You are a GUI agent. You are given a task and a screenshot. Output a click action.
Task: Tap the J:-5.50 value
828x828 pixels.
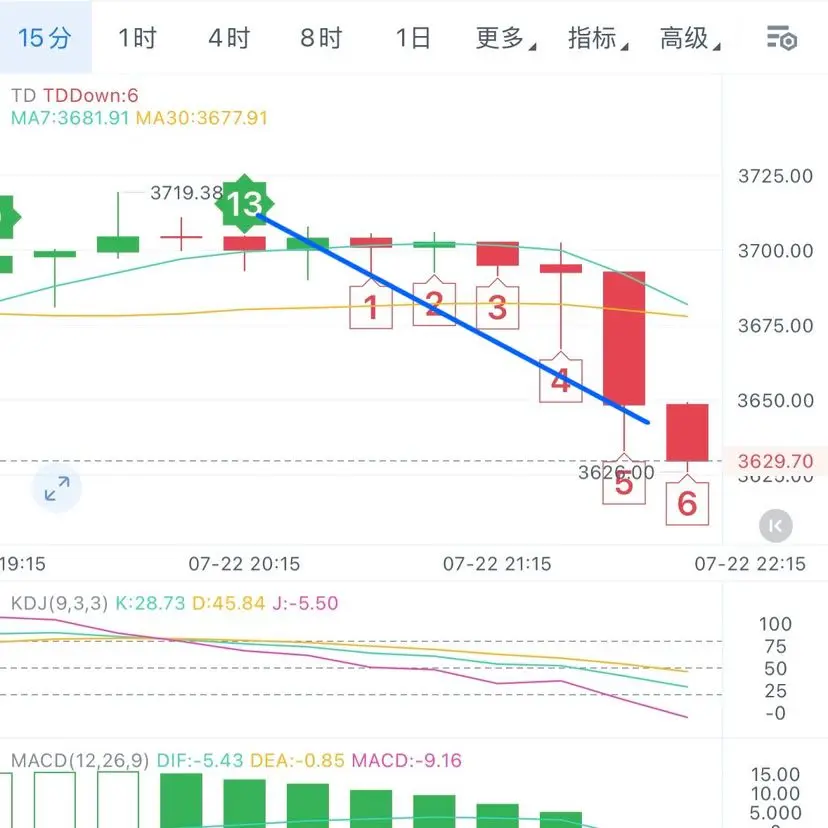pyautogui.click(x=305, y=603)
